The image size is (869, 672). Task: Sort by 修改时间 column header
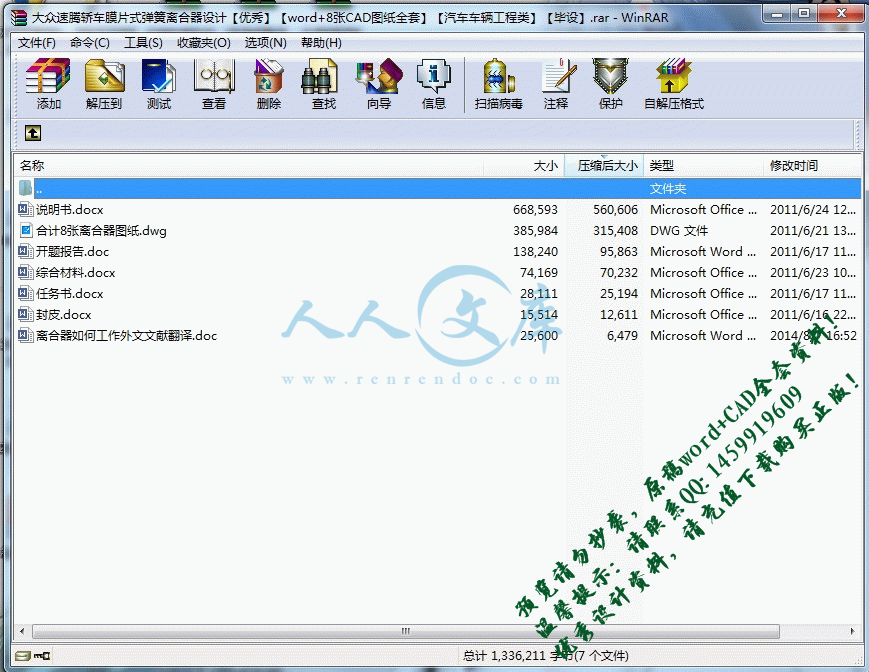coord(812,166)
